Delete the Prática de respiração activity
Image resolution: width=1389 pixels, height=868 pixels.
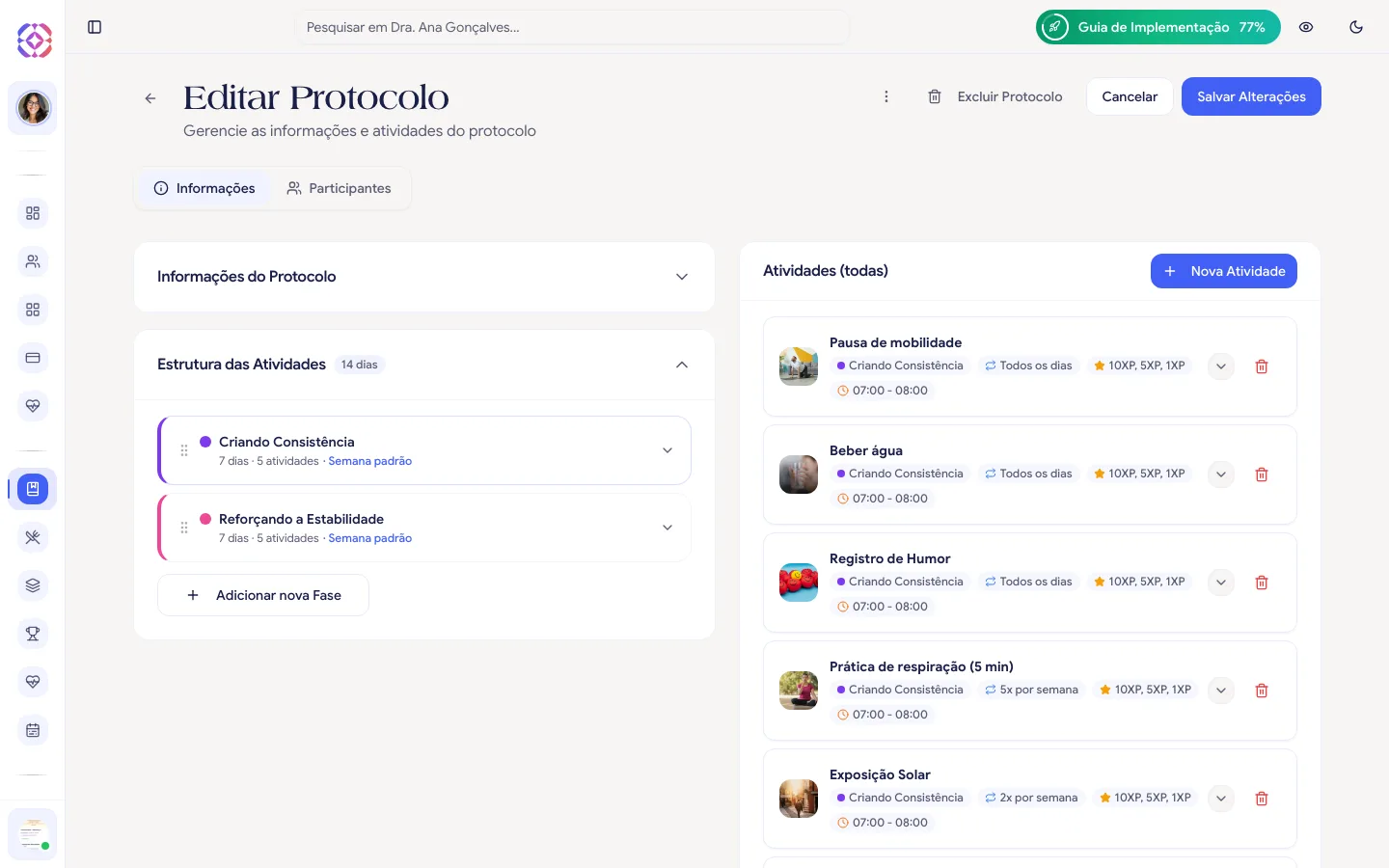point(1262,691)
